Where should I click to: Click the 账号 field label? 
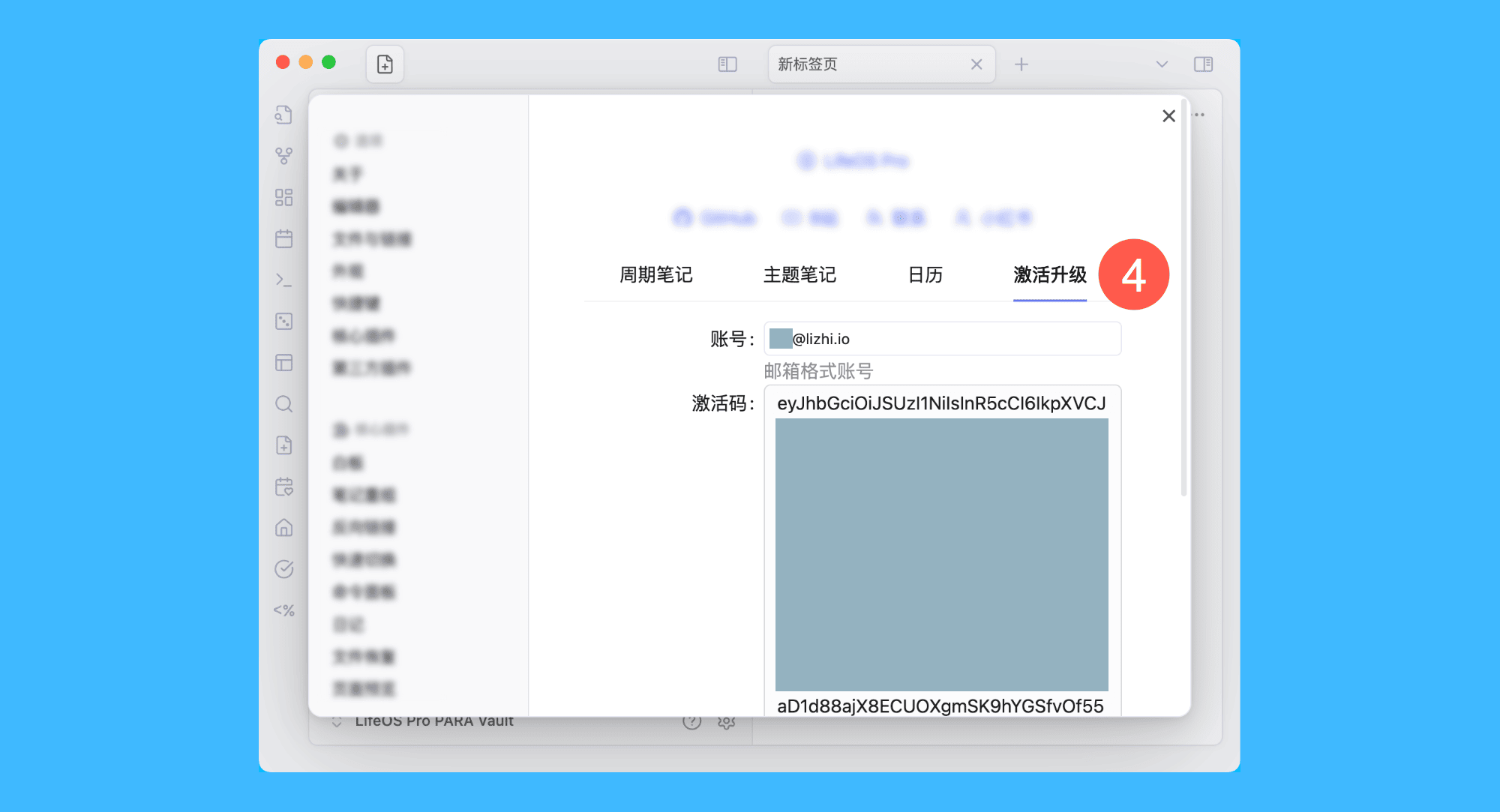tap(732, 339)
